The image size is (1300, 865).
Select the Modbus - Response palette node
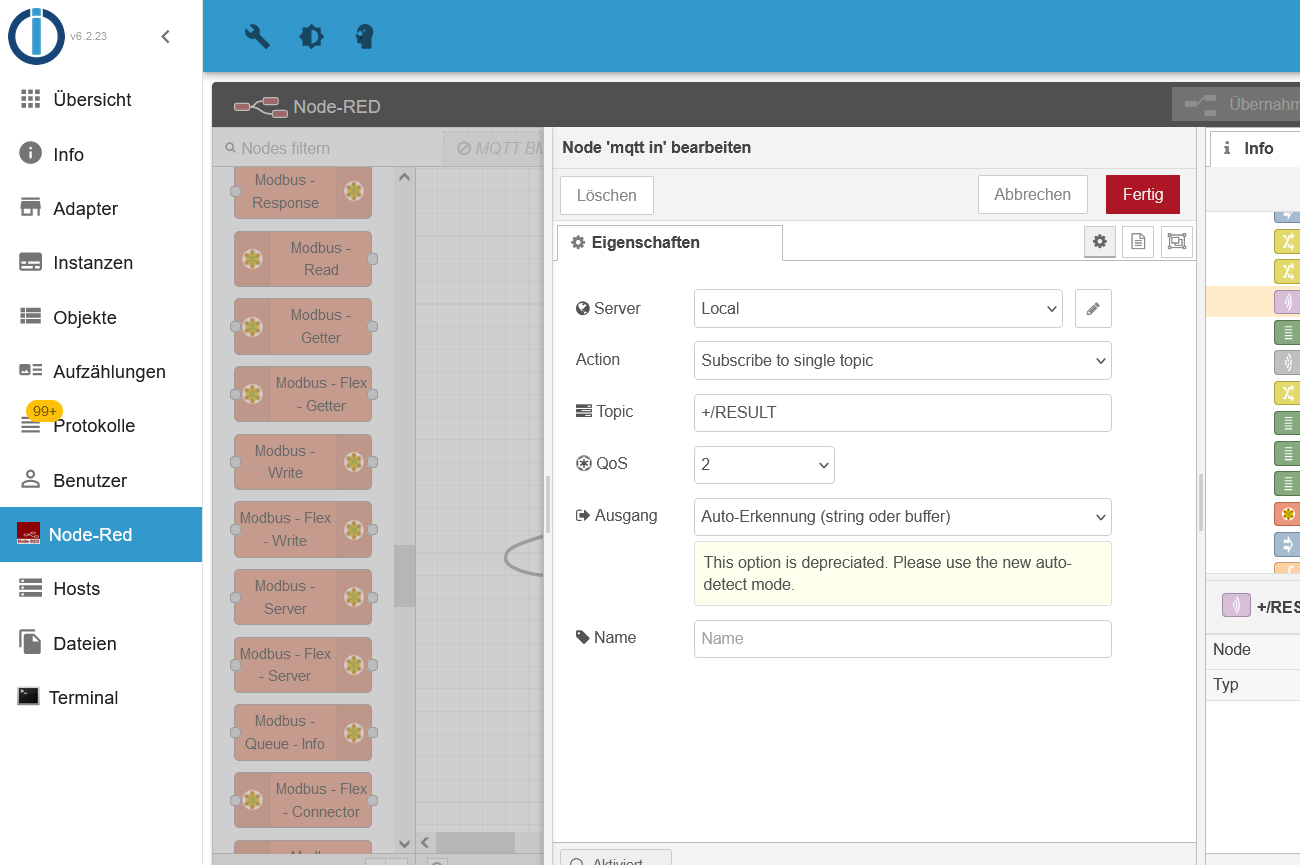pos(303,191)
